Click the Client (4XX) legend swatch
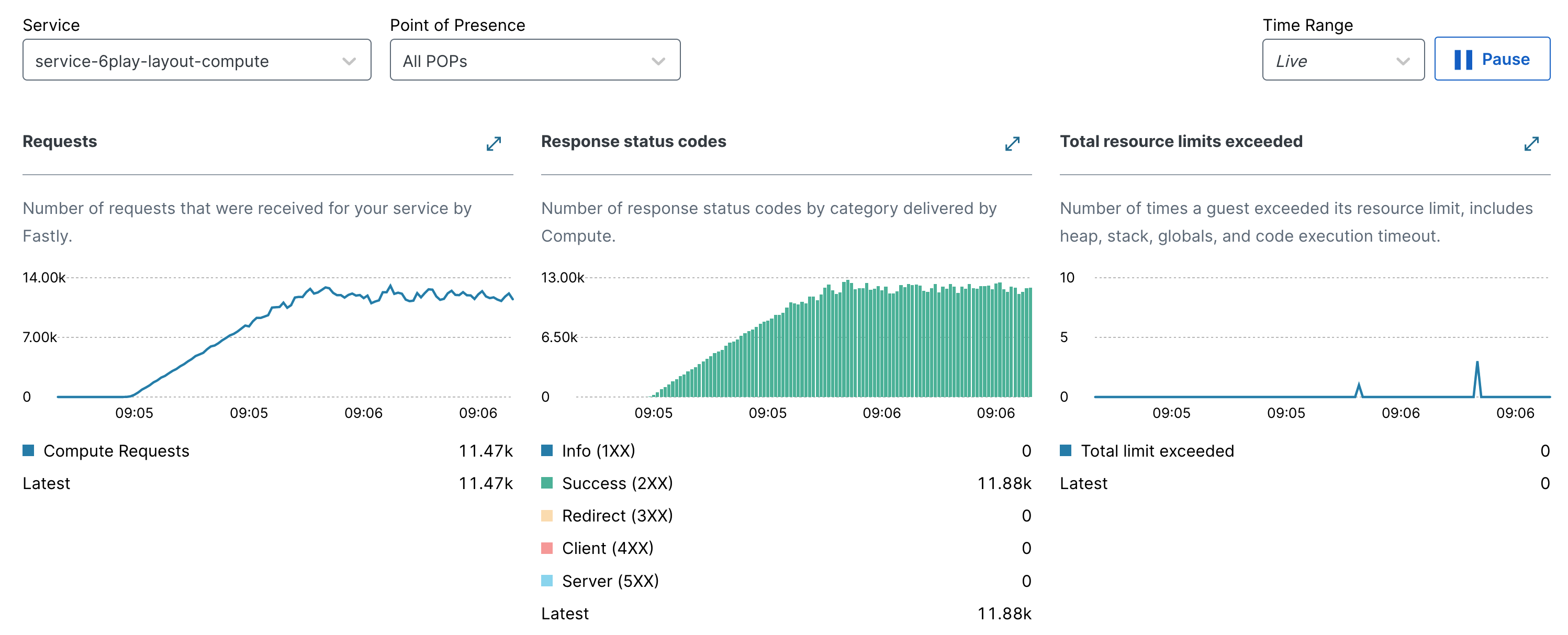Viewport: 1568px width, 635px height. click(x=546, y=548)
